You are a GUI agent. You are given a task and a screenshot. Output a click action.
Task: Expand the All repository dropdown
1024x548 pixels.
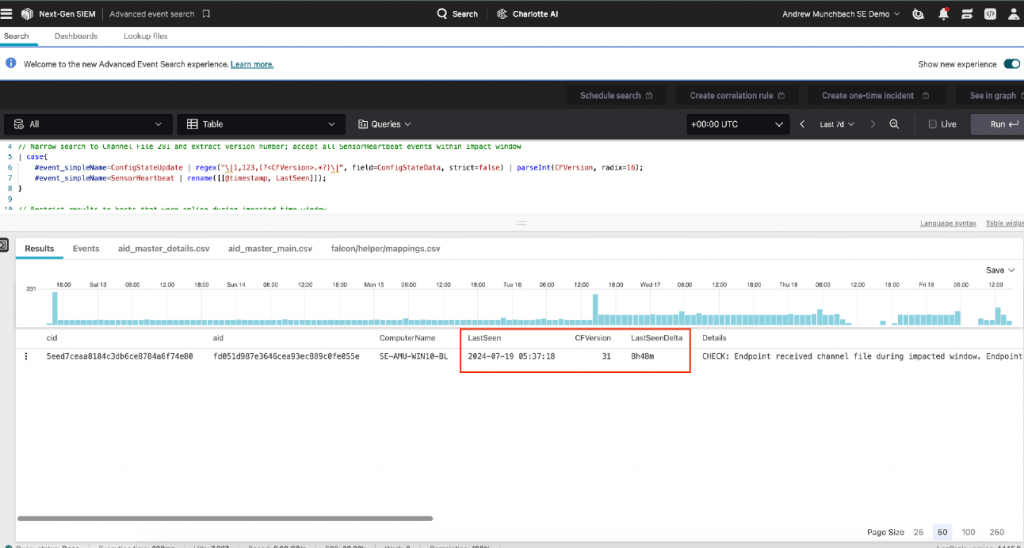click(x=85, y=124)
